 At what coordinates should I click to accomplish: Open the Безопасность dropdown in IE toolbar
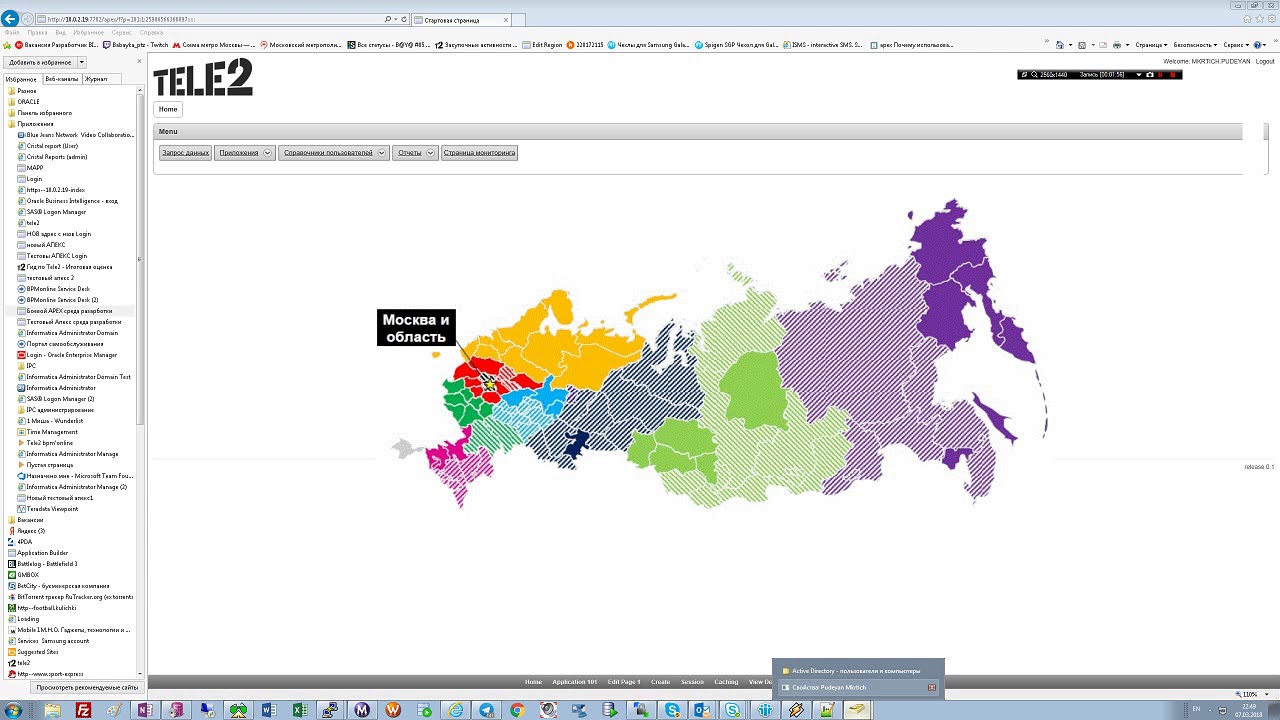[x=1195, y=45]
